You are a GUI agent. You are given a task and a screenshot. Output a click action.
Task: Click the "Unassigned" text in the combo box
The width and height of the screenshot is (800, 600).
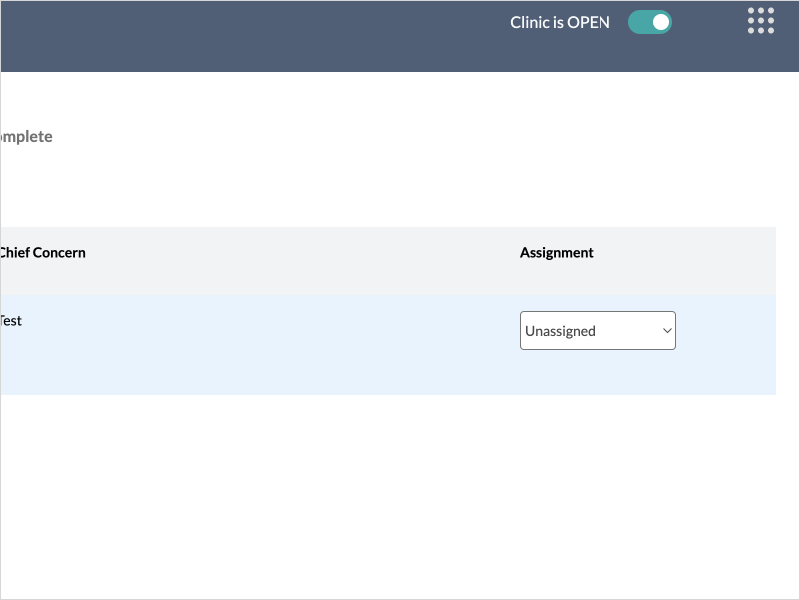pos(560,331)
